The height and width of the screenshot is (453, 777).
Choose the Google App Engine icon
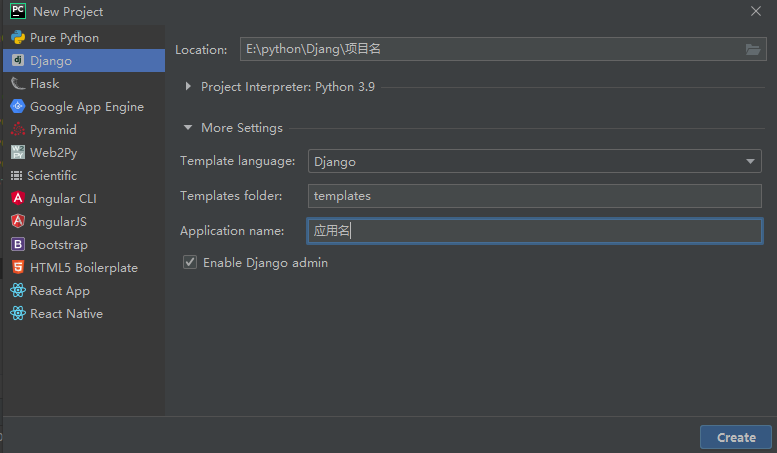click(18, 107)
